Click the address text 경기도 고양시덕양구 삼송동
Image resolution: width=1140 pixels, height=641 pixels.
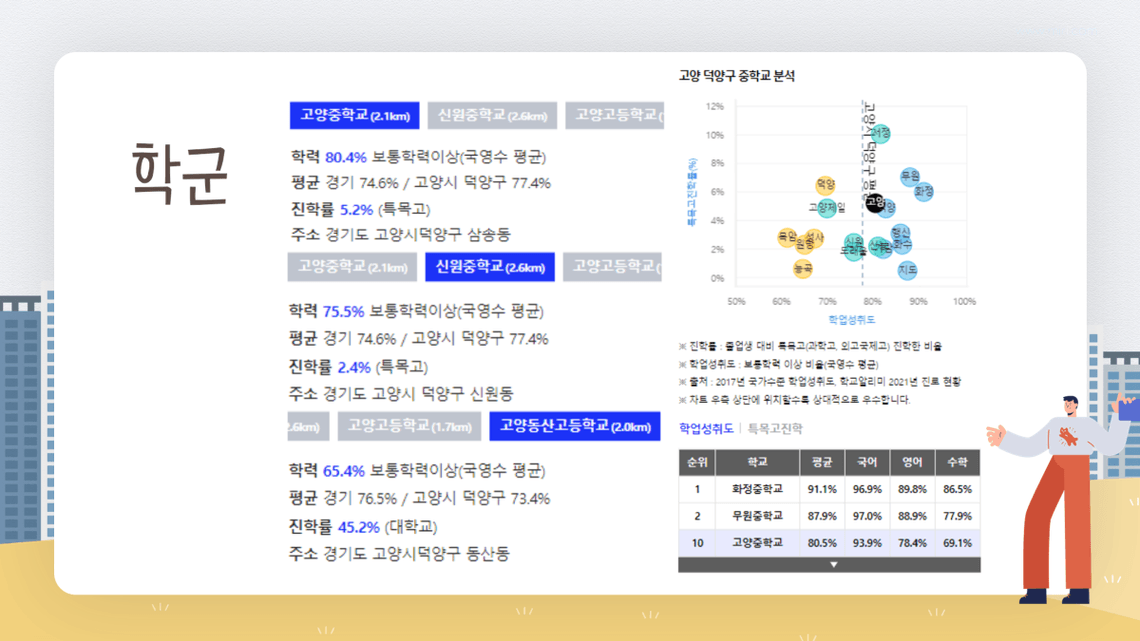click(x=417, y=235)
